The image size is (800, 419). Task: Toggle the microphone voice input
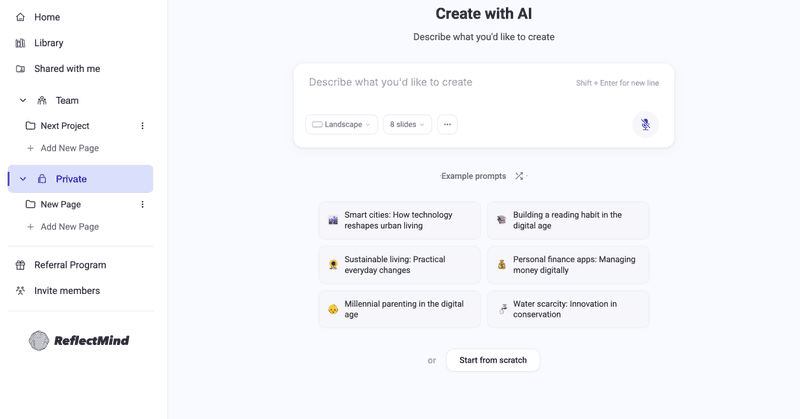coord(645,125)
